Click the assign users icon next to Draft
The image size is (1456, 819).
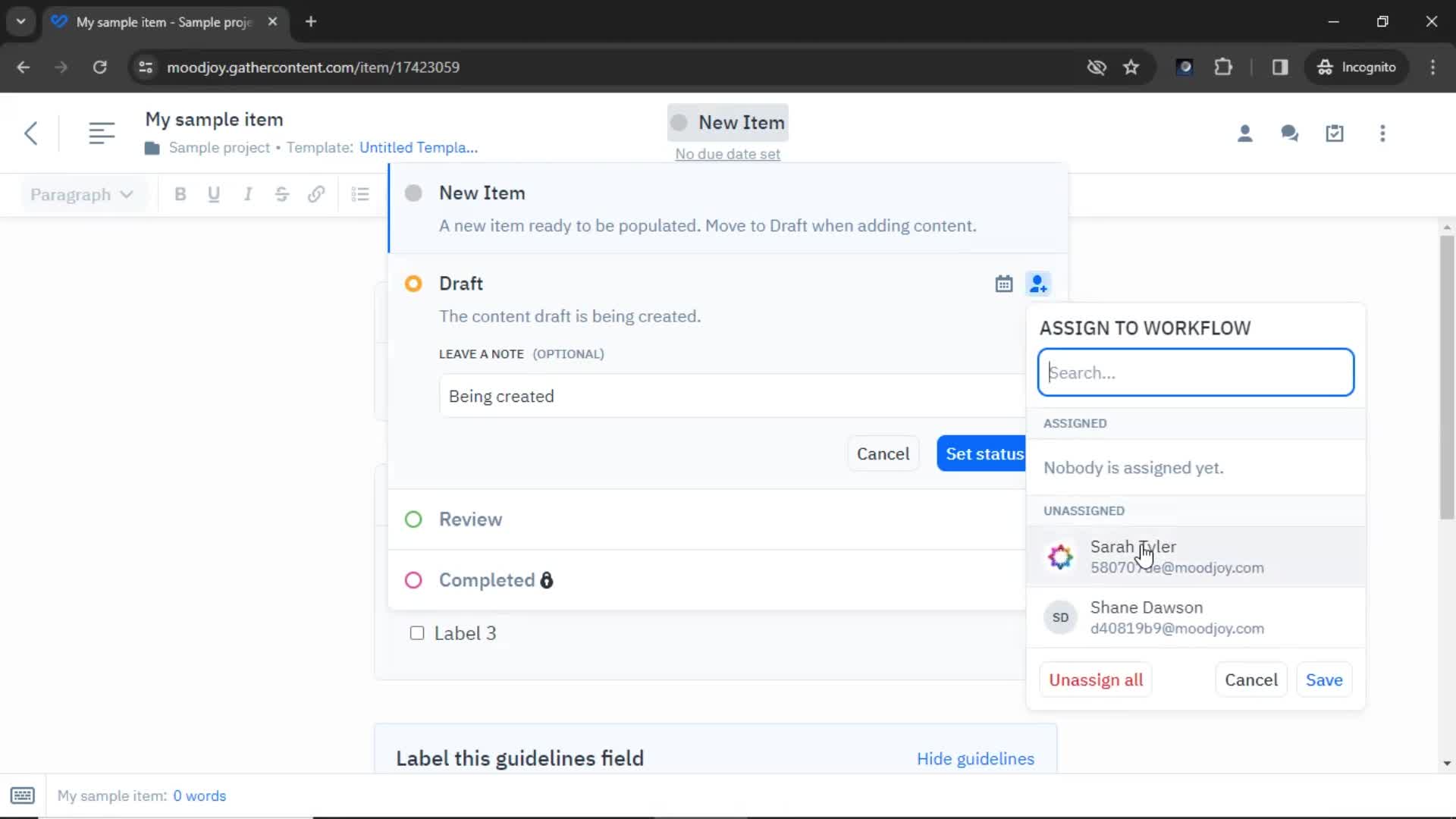point(1038,284)
